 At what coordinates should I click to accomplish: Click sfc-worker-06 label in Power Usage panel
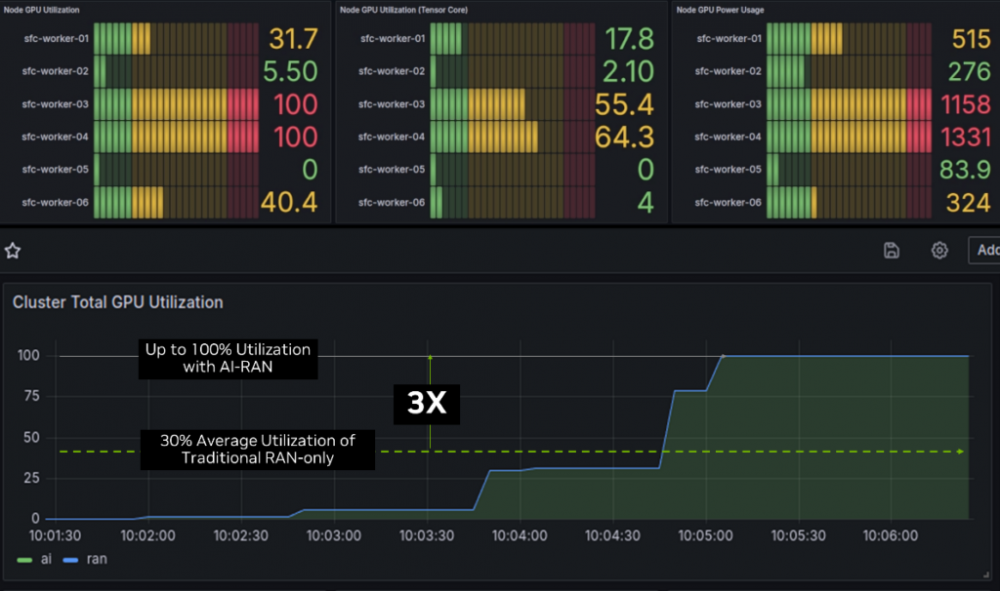coord(728,202)
